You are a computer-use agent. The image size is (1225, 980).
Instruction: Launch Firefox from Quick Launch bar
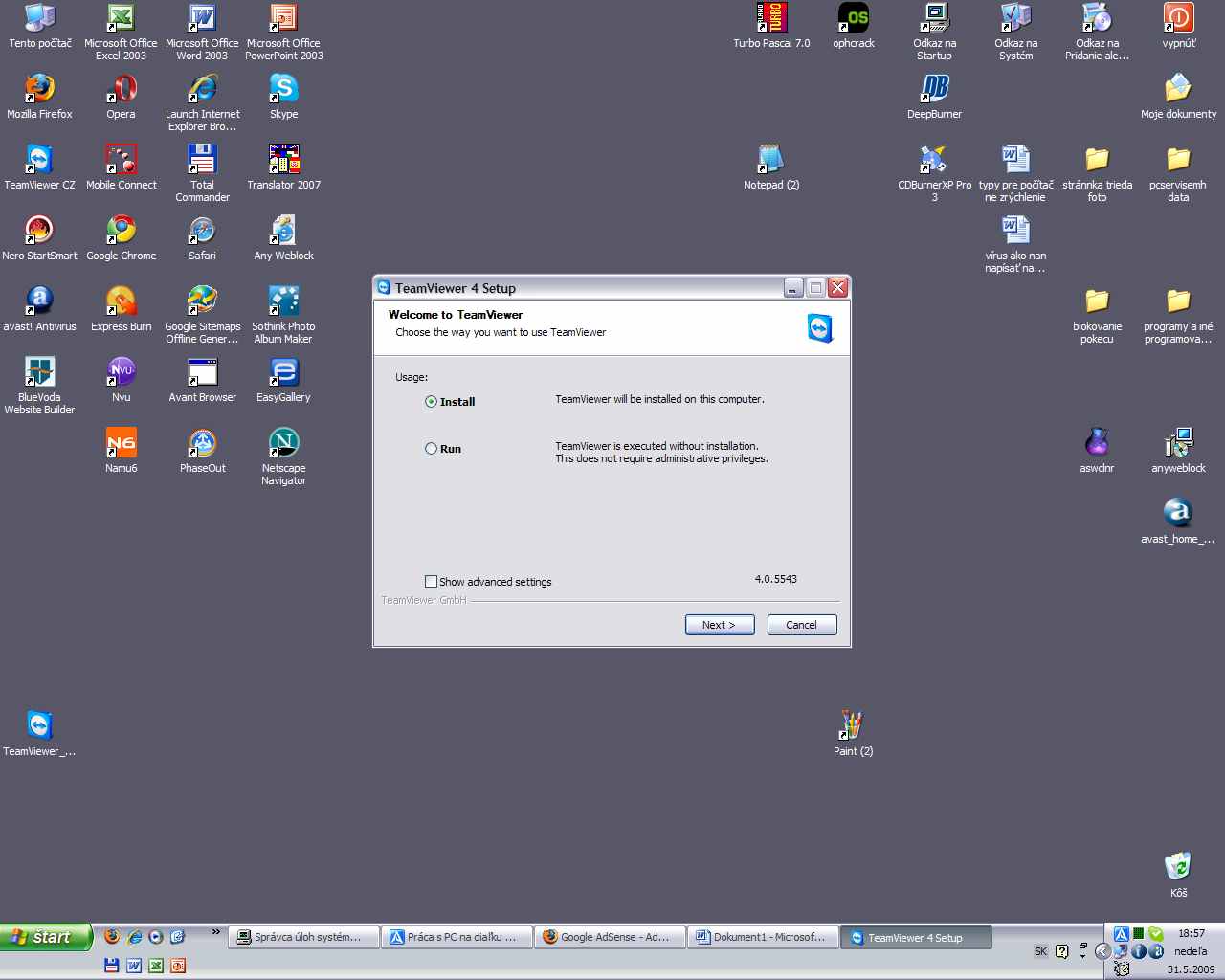(x=112, y=937)
